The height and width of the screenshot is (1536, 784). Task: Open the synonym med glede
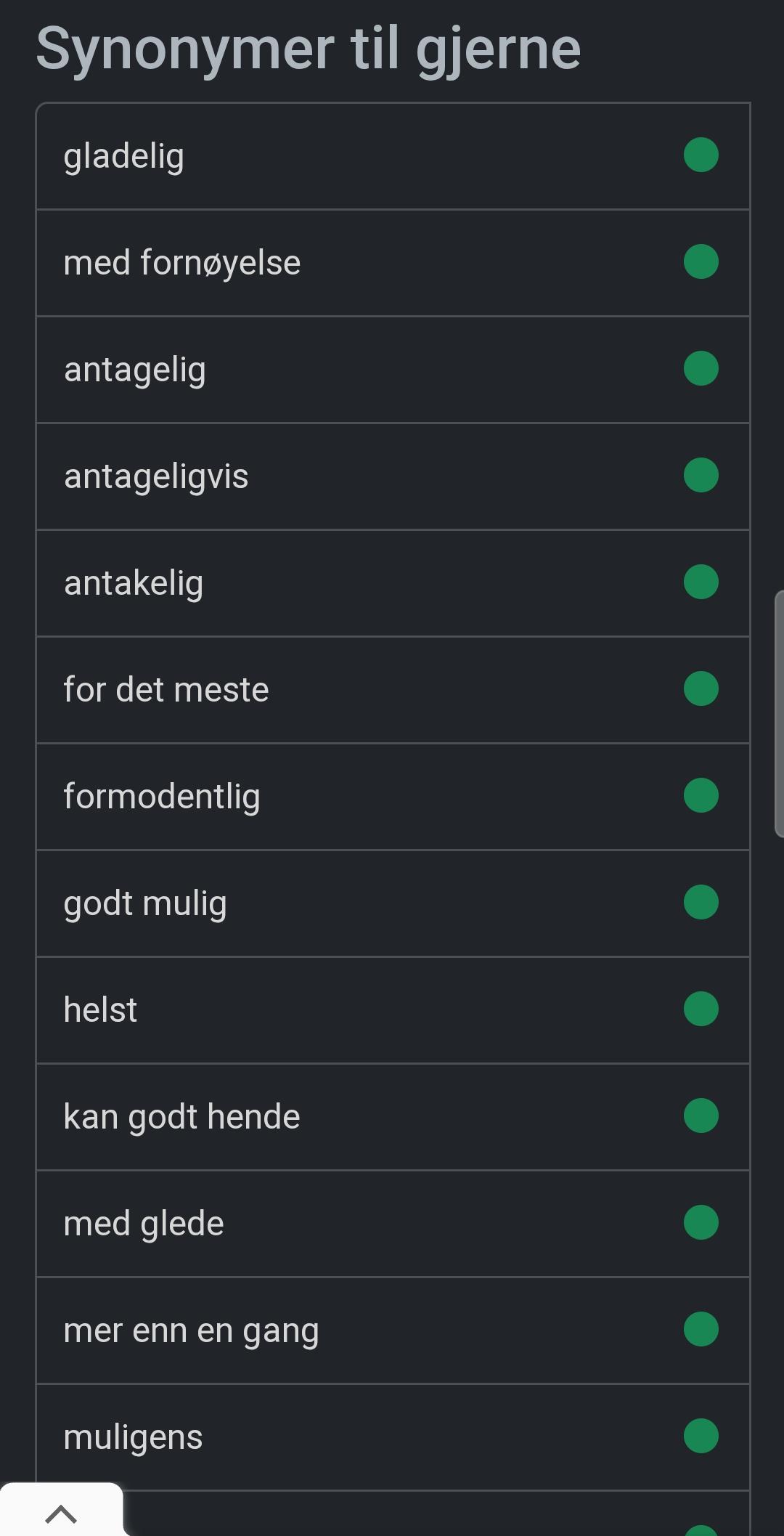click(144, 1224)
